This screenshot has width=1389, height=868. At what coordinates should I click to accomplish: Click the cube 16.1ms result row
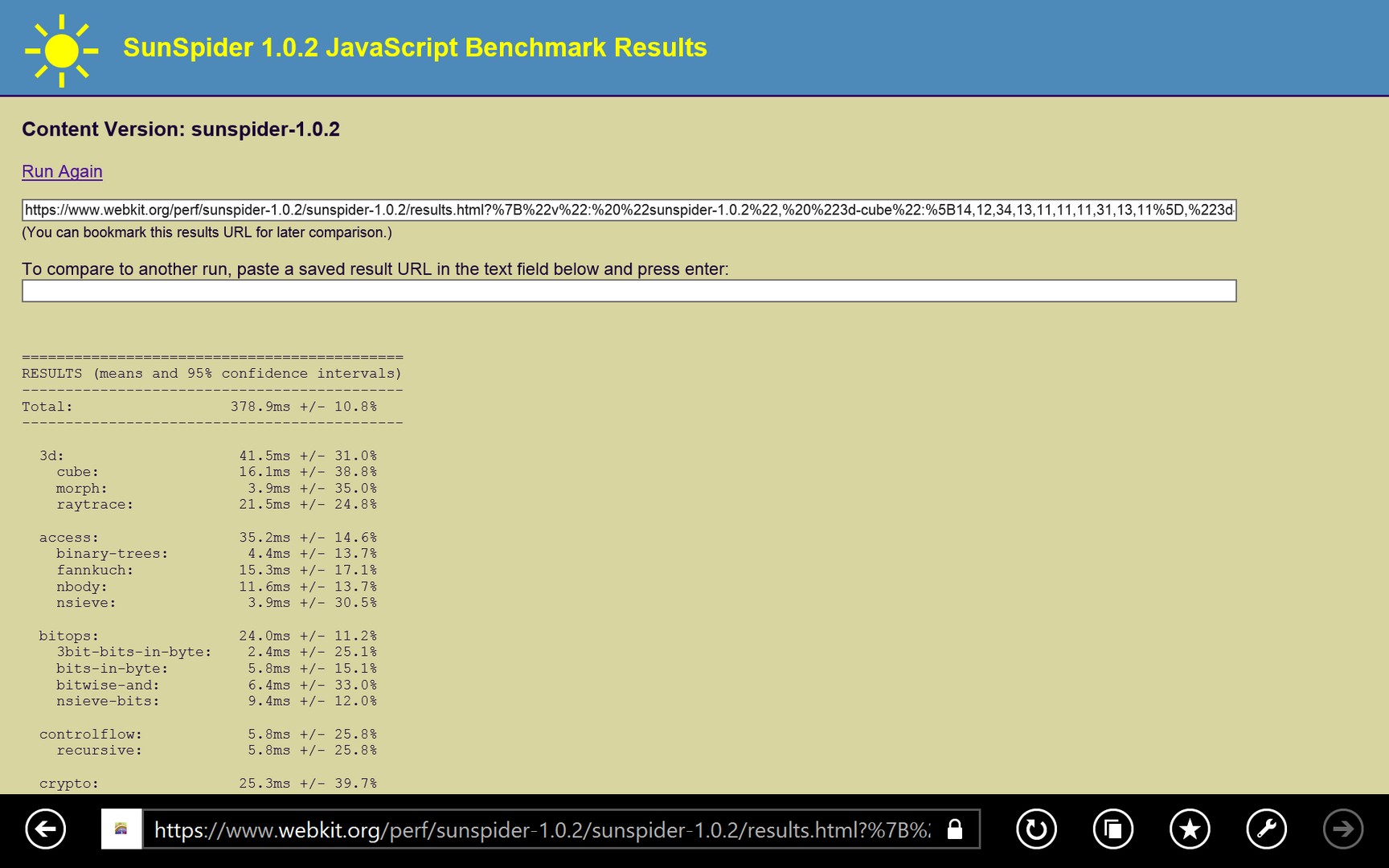(216, 472)
